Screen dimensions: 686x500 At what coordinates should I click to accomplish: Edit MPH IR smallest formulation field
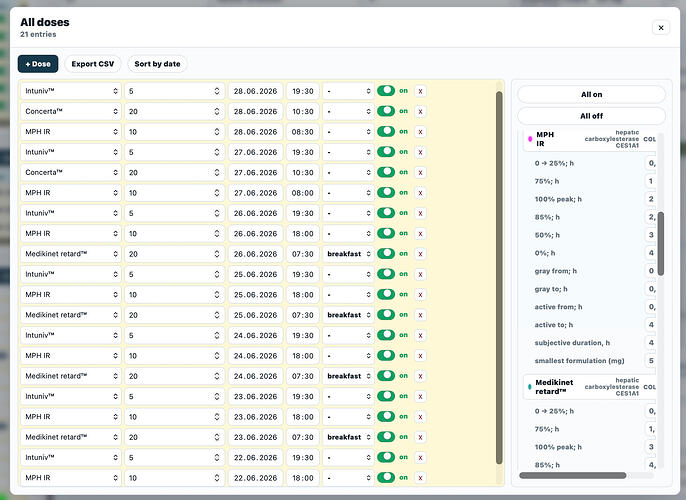pos(651,361)
